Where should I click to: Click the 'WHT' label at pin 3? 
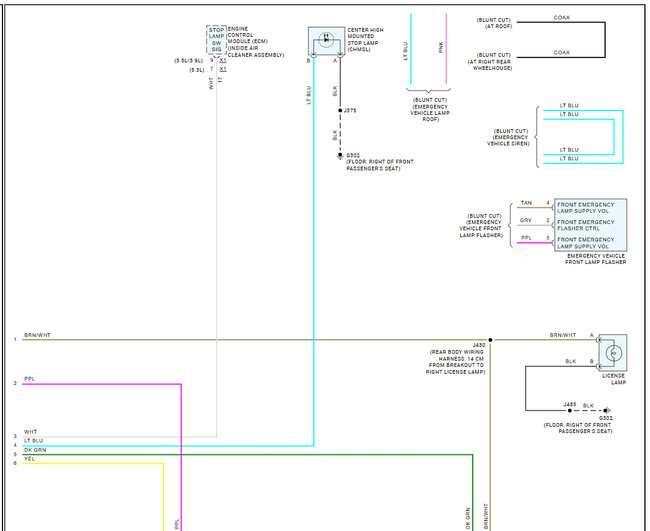pos(30,432)
